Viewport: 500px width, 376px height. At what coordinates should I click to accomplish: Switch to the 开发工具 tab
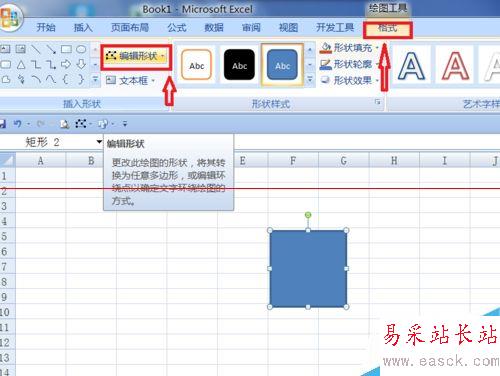pos(335,27)
